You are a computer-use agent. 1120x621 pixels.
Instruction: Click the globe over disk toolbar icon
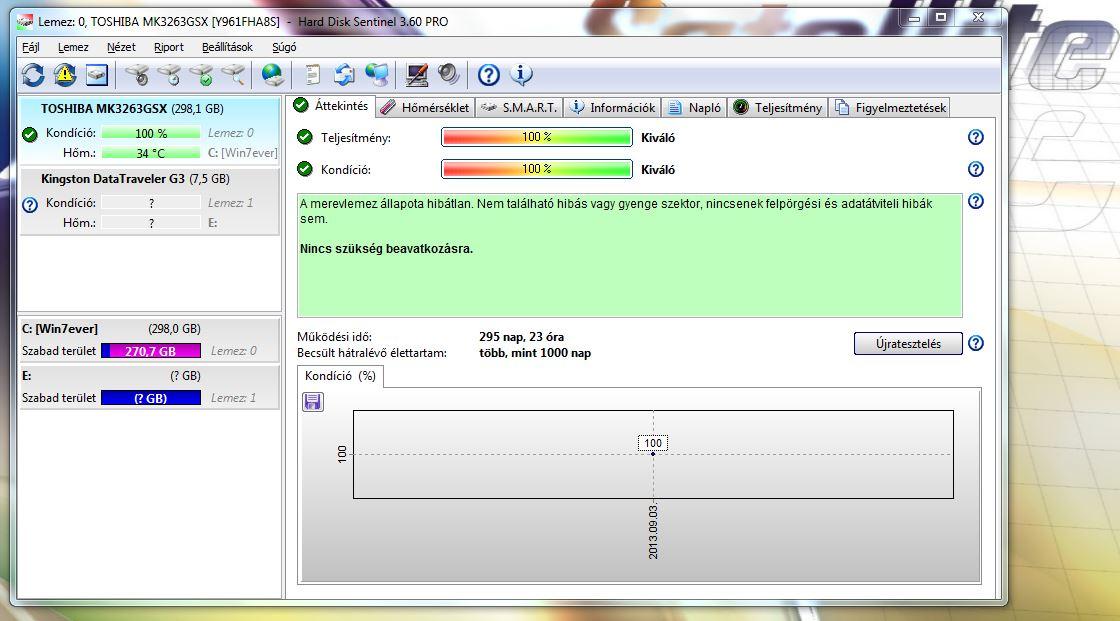(272, 74)
